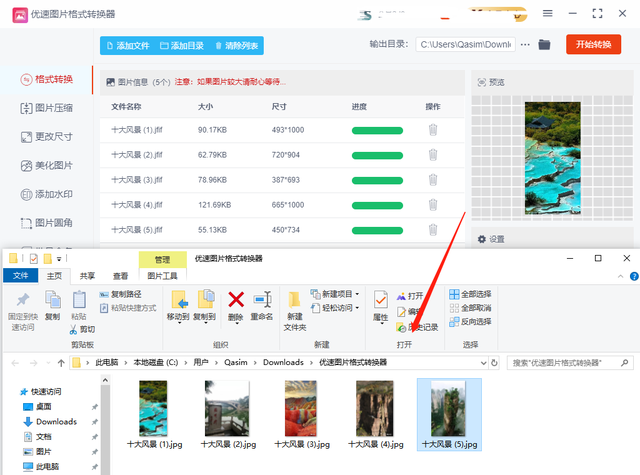Click 全部取消 select none

470,308
